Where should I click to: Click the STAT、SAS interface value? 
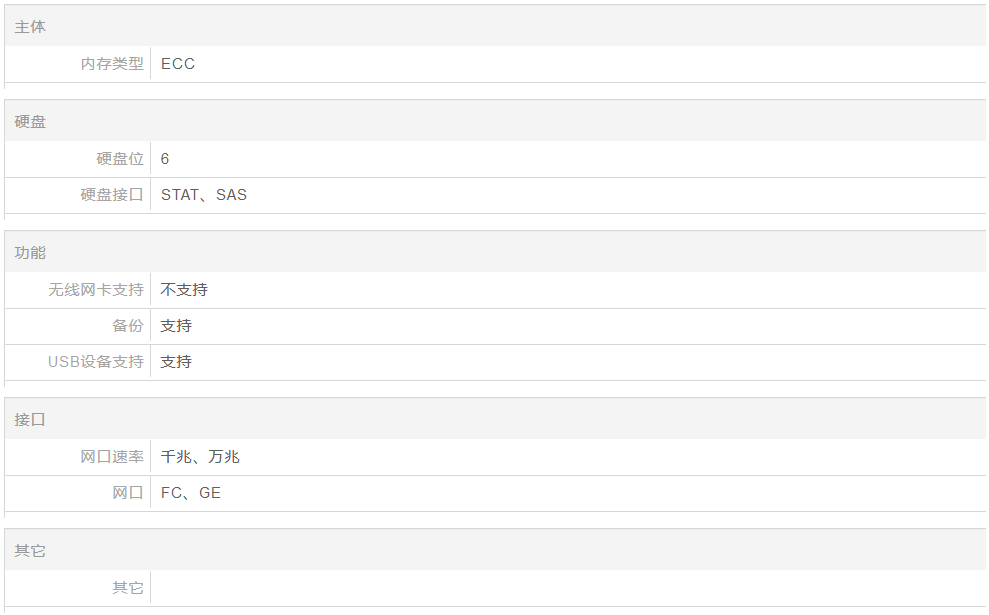pos(204,194)
